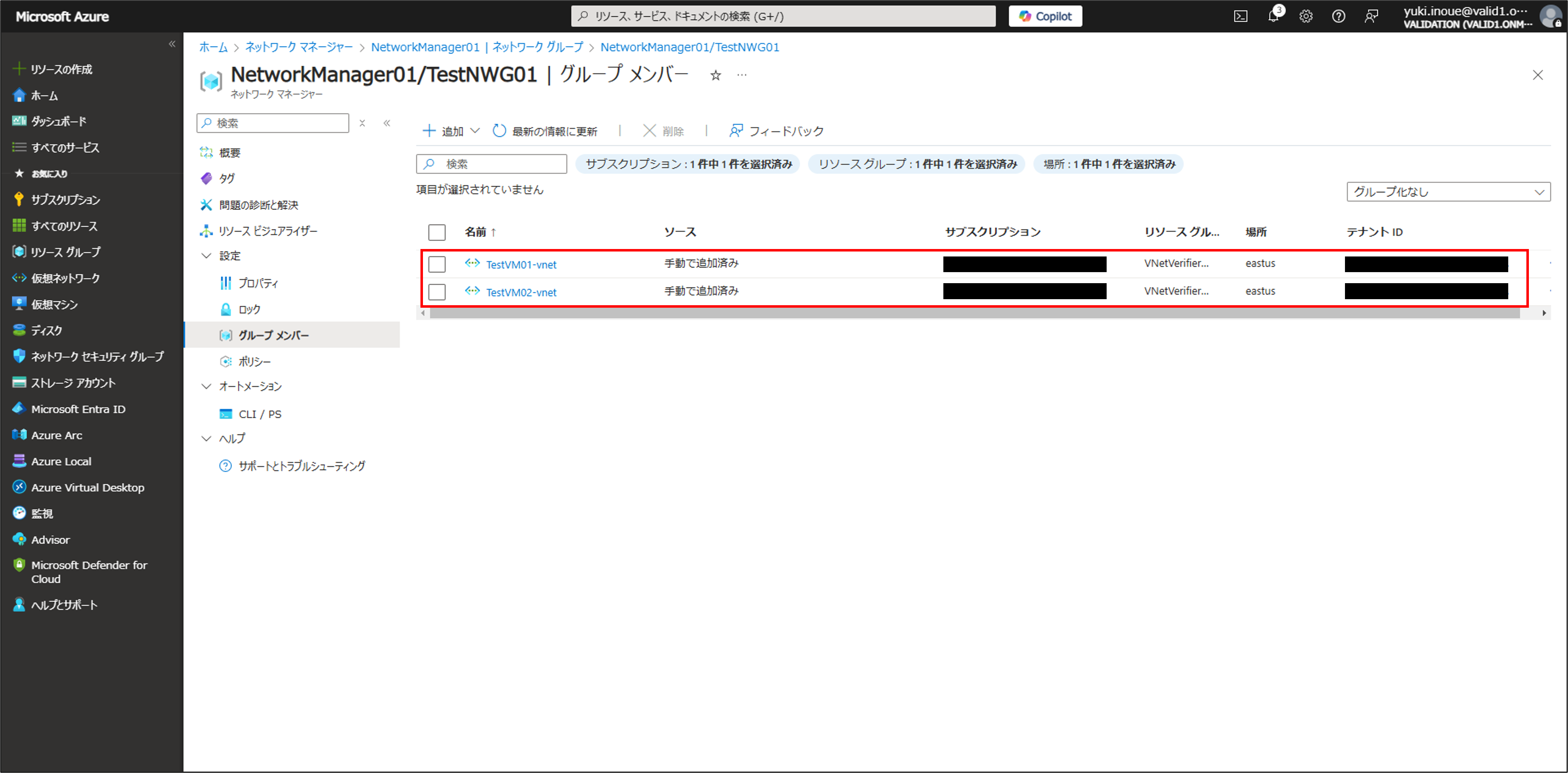Open グループ化なし grouping dropdown
The width and height of the screenshot is (1568, 773).
(x=1449, y=192)
